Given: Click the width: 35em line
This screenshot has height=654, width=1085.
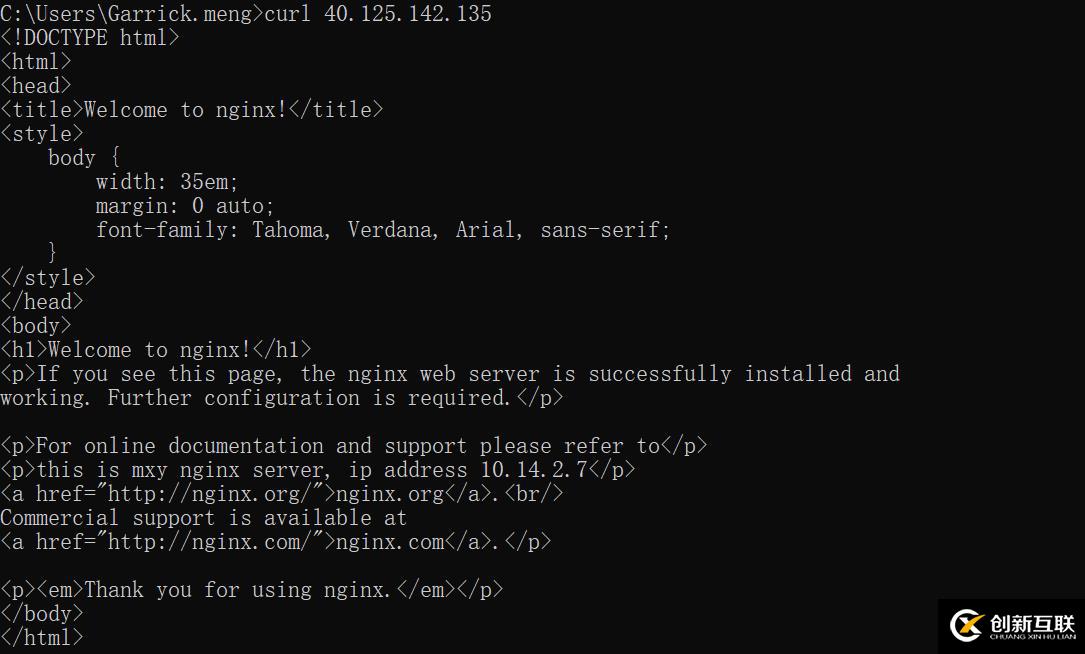Looking at the screenshot, I should coord(167,182).
